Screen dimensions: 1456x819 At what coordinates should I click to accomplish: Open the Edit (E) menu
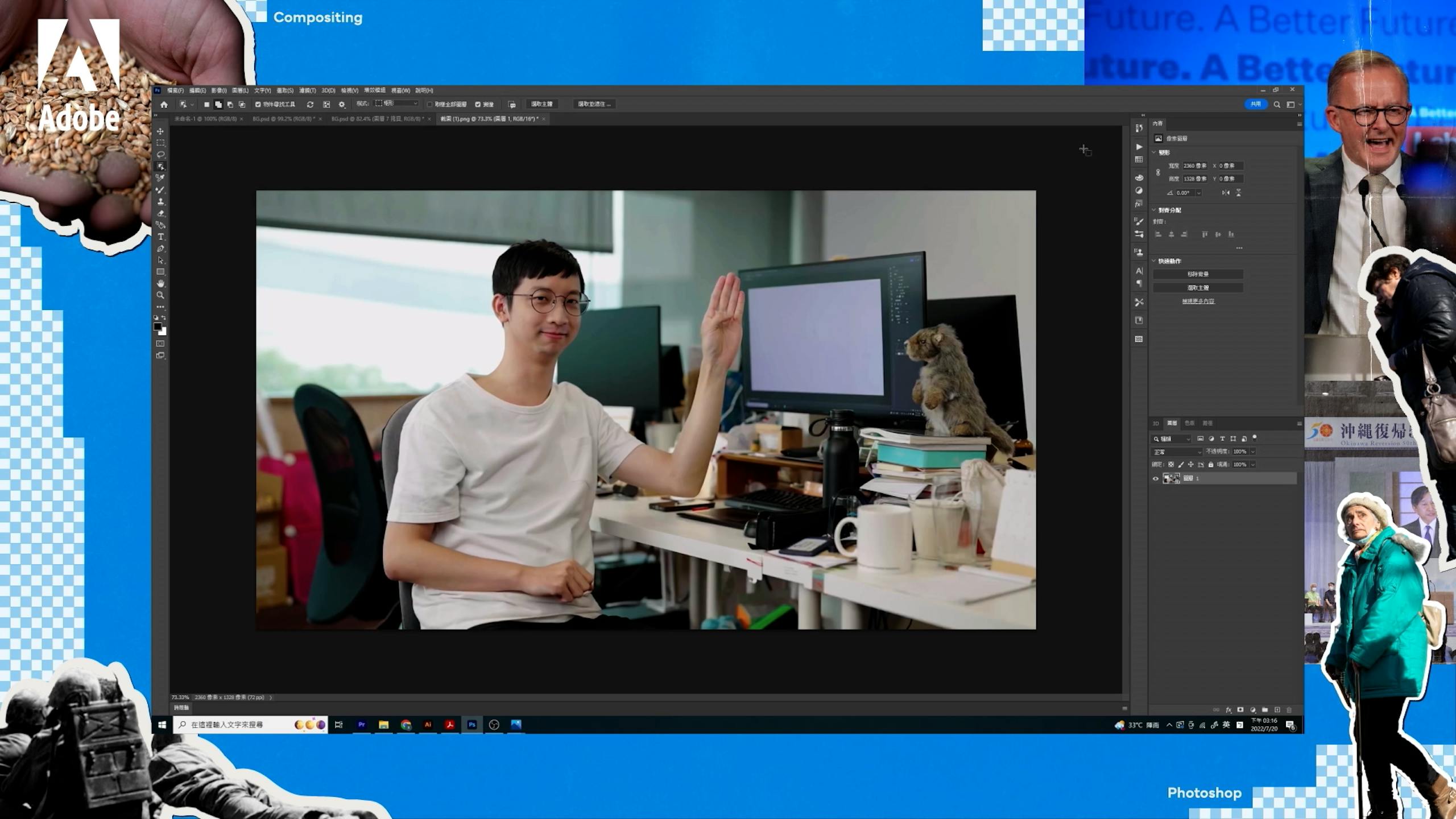[x=197, y=90]
